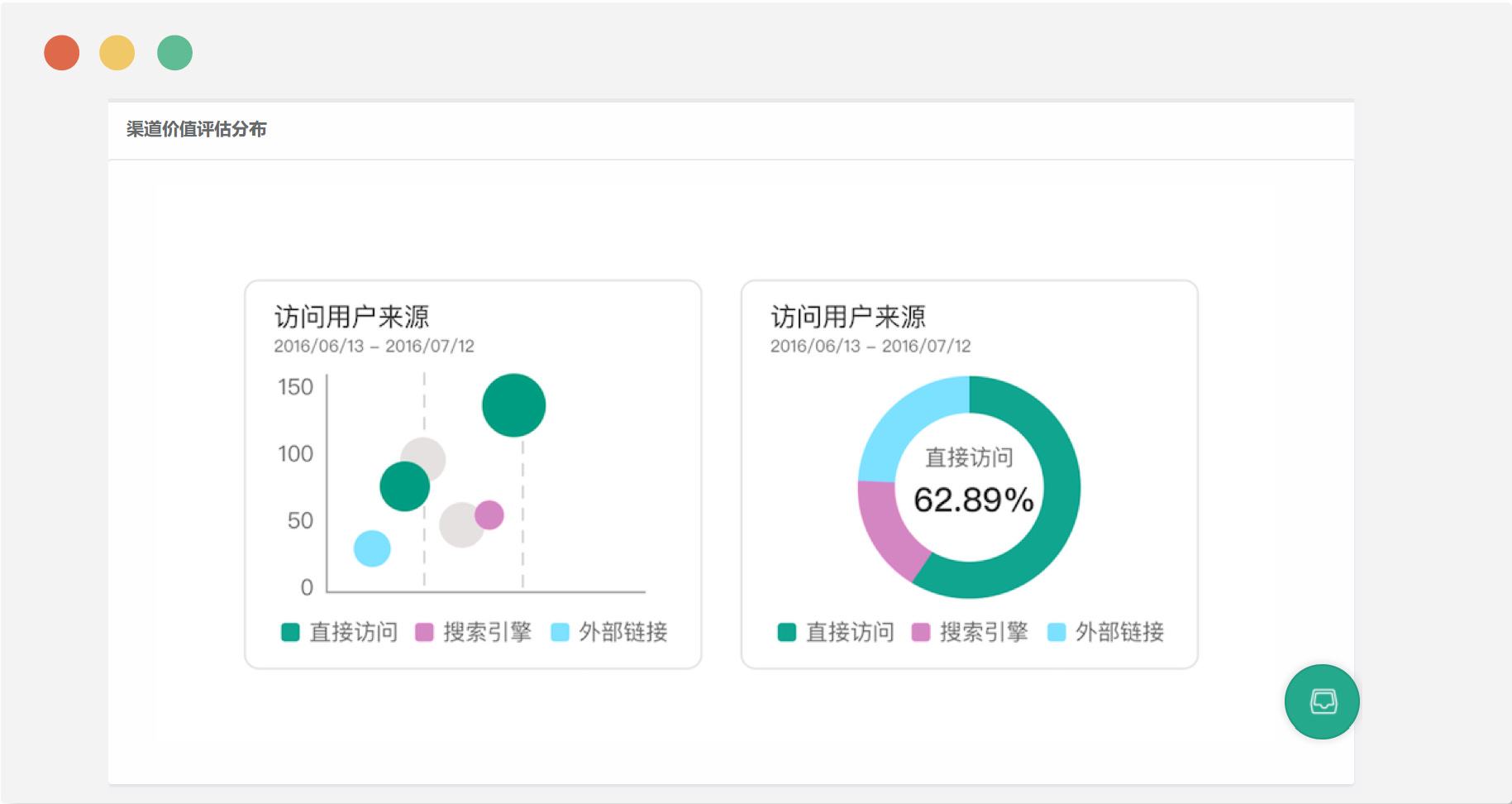Click the 62.89% value in donut center
Viewport: 1512px width, 804px height.
coord(973,500)
